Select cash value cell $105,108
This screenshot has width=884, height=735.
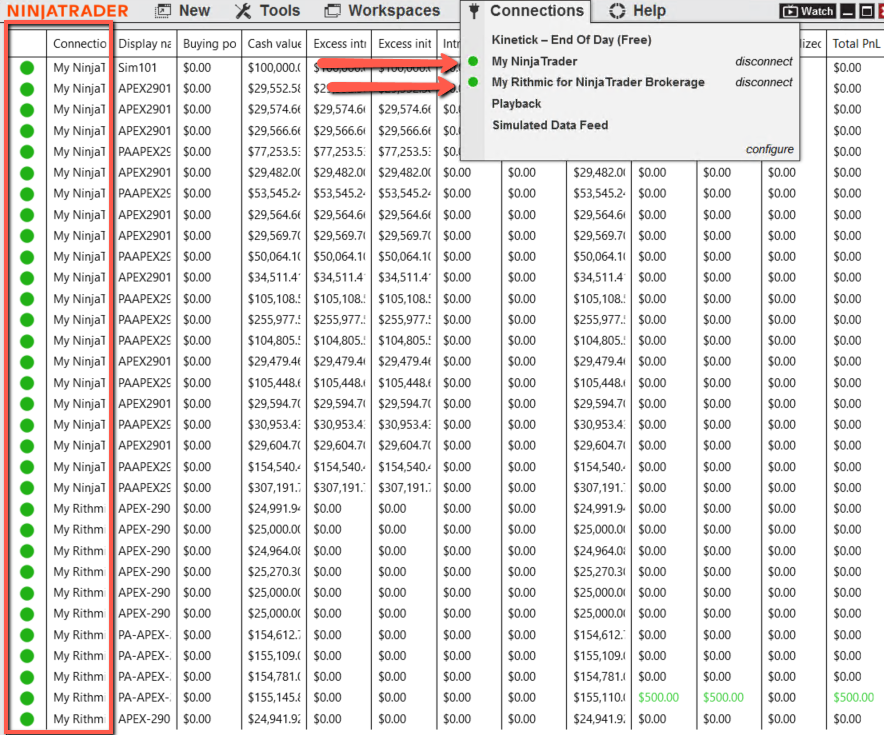(x=274, y=299)
